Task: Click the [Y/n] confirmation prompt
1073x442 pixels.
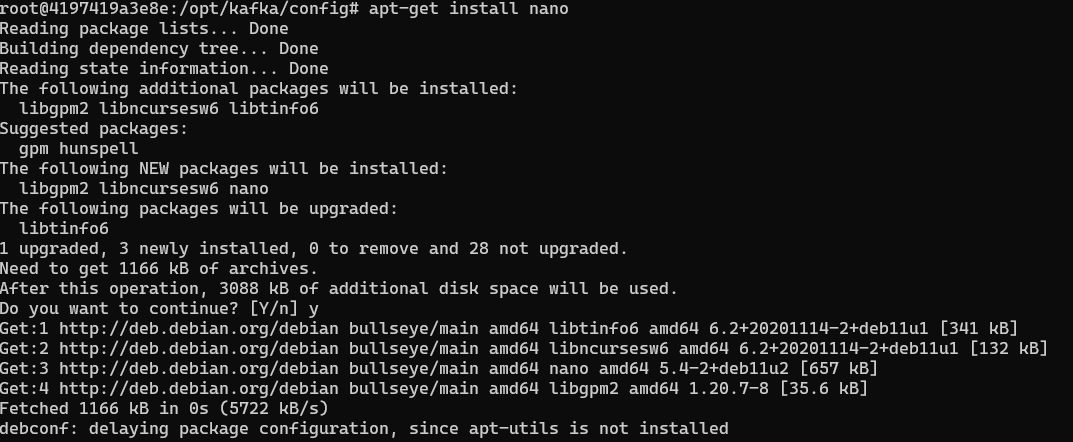Action: [274, 309]
